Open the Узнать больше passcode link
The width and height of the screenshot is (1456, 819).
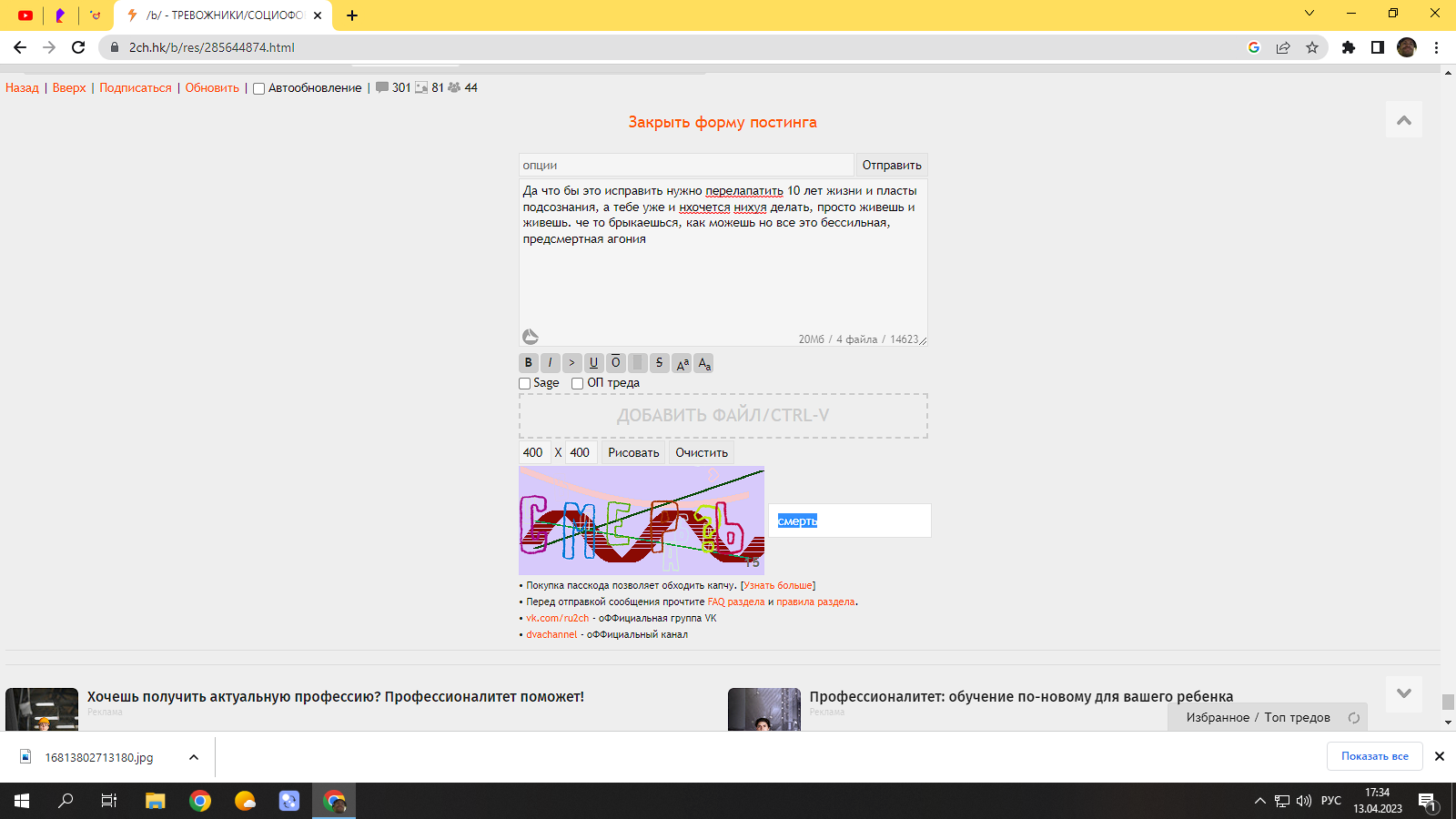tap(778, 586)
